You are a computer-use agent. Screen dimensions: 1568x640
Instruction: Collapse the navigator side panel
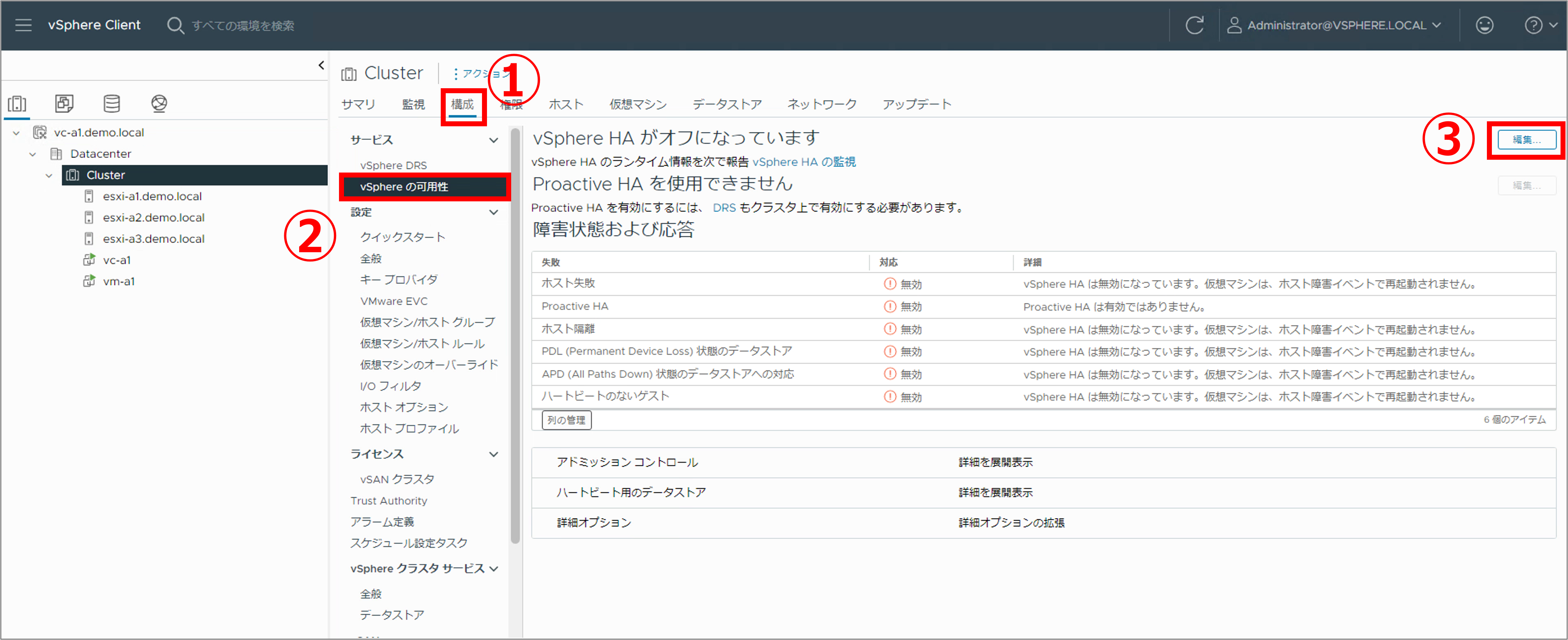tap(321, 65)
